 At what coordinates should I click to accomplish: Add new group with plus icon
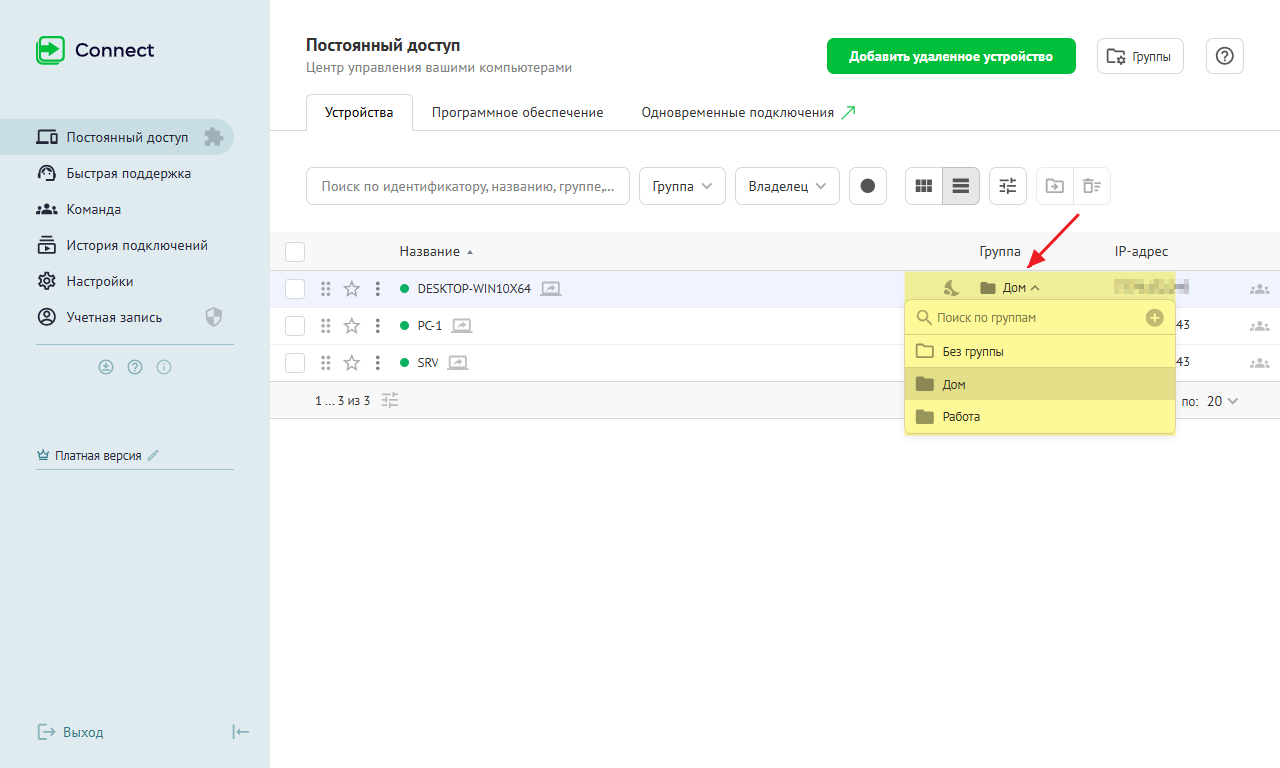pos(1155,318)
